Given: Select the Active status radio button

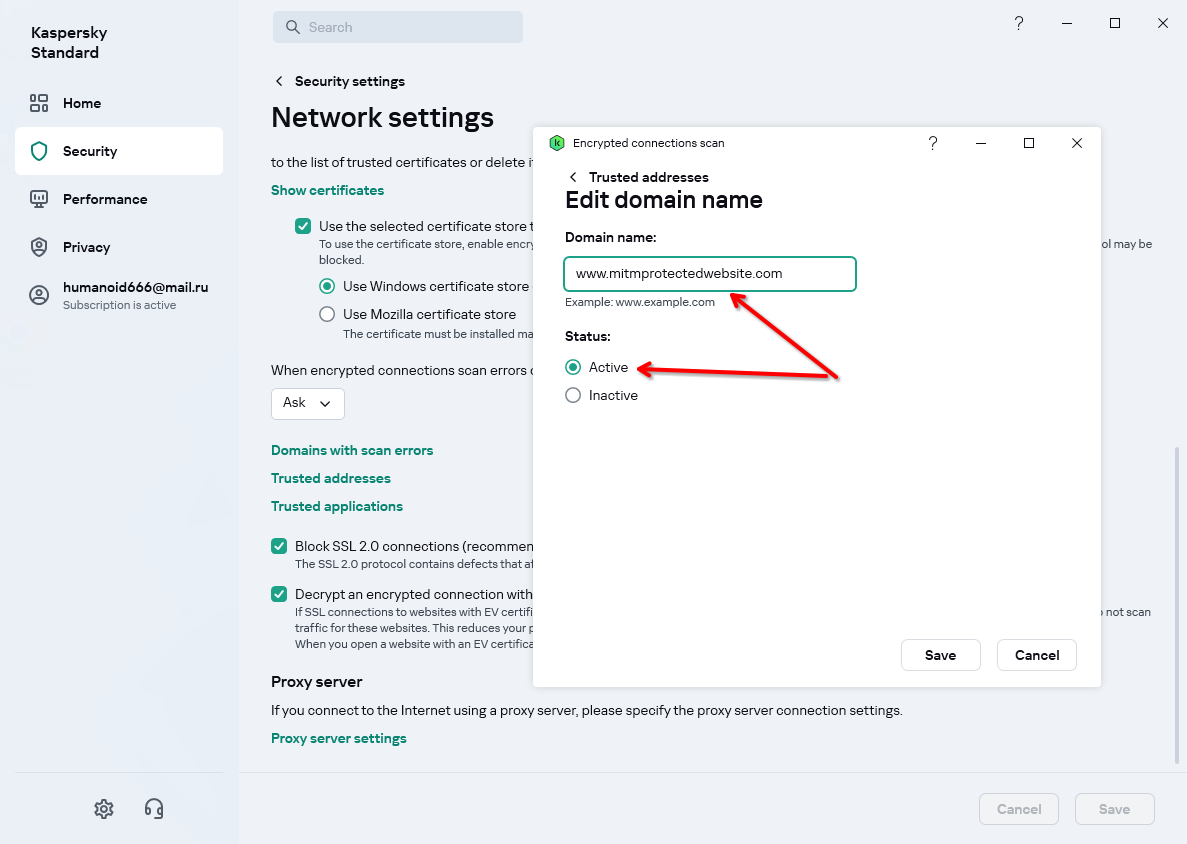Looking at the screenshot, I should [x=573, y=367].
